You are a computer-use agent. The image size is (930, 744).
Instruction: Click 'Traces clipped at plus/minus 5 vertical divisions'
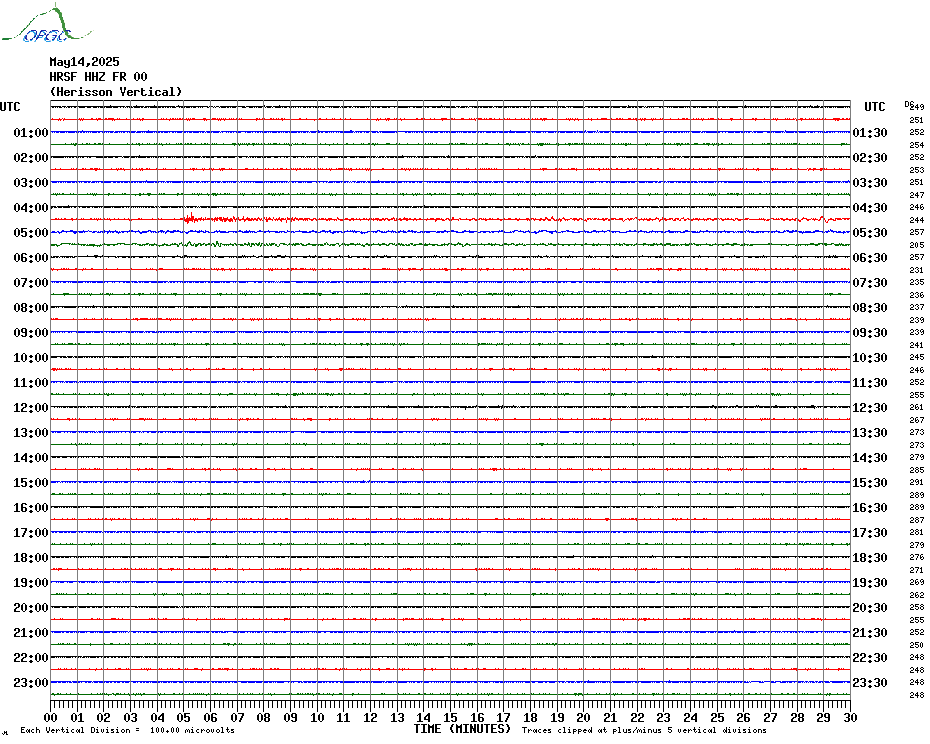pyautogui.click(x=644, y=730)
